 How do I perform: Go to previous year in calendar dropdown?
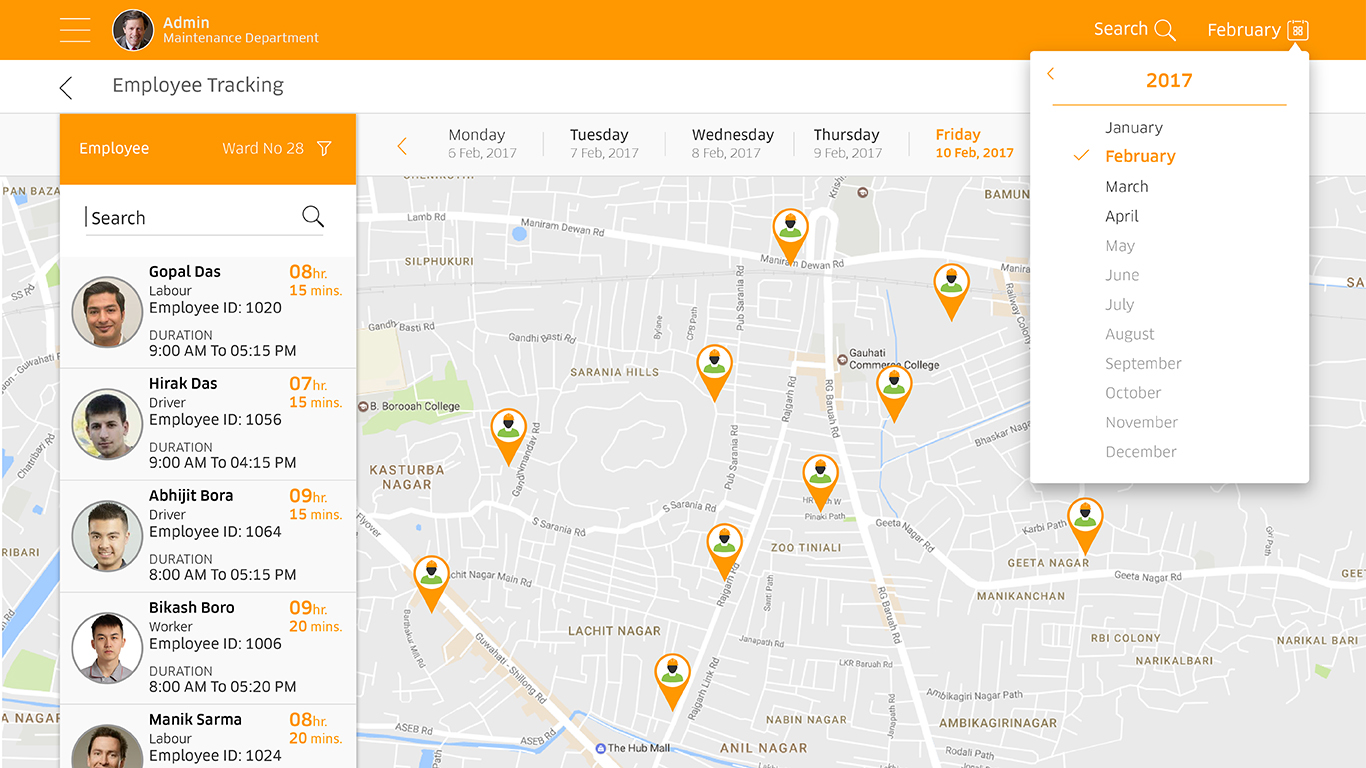[x=1051, y=74]
